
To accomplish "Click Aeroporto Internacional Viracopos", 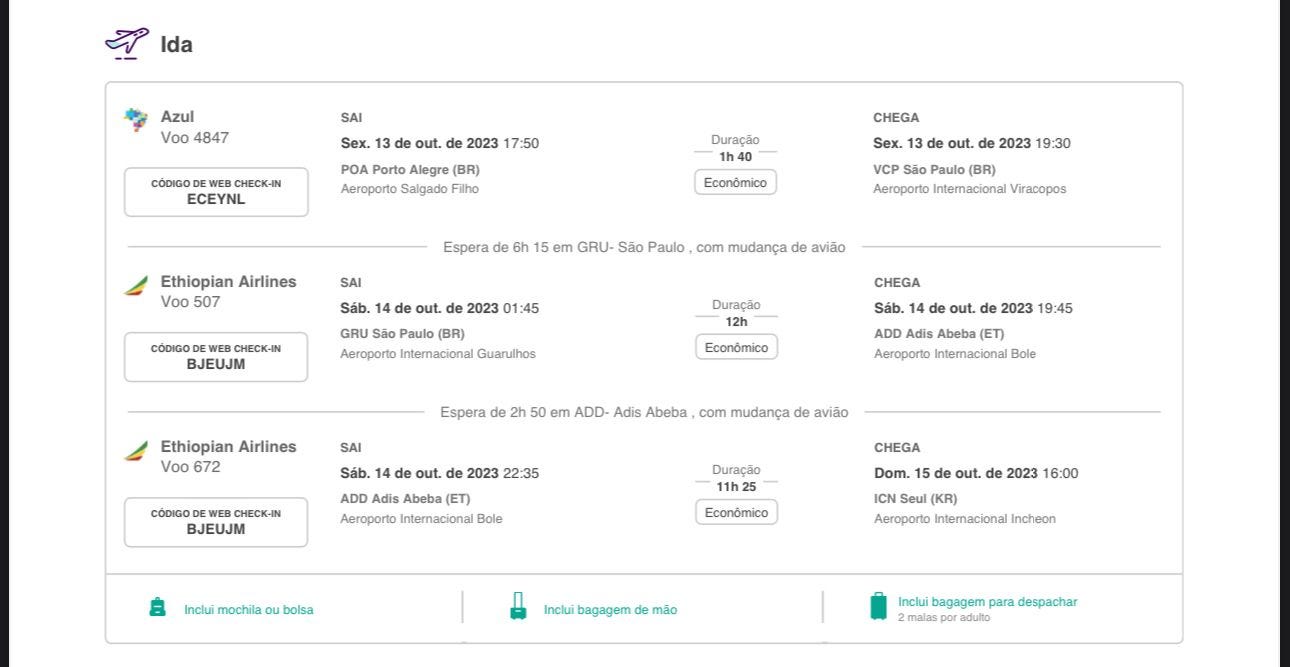I will click(x=970, y=189).
